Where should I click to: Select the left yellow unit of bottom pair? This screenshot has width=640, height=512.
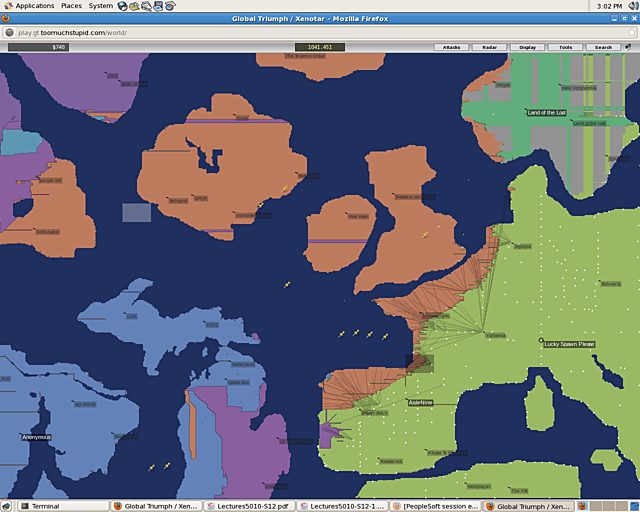[151, 467]
